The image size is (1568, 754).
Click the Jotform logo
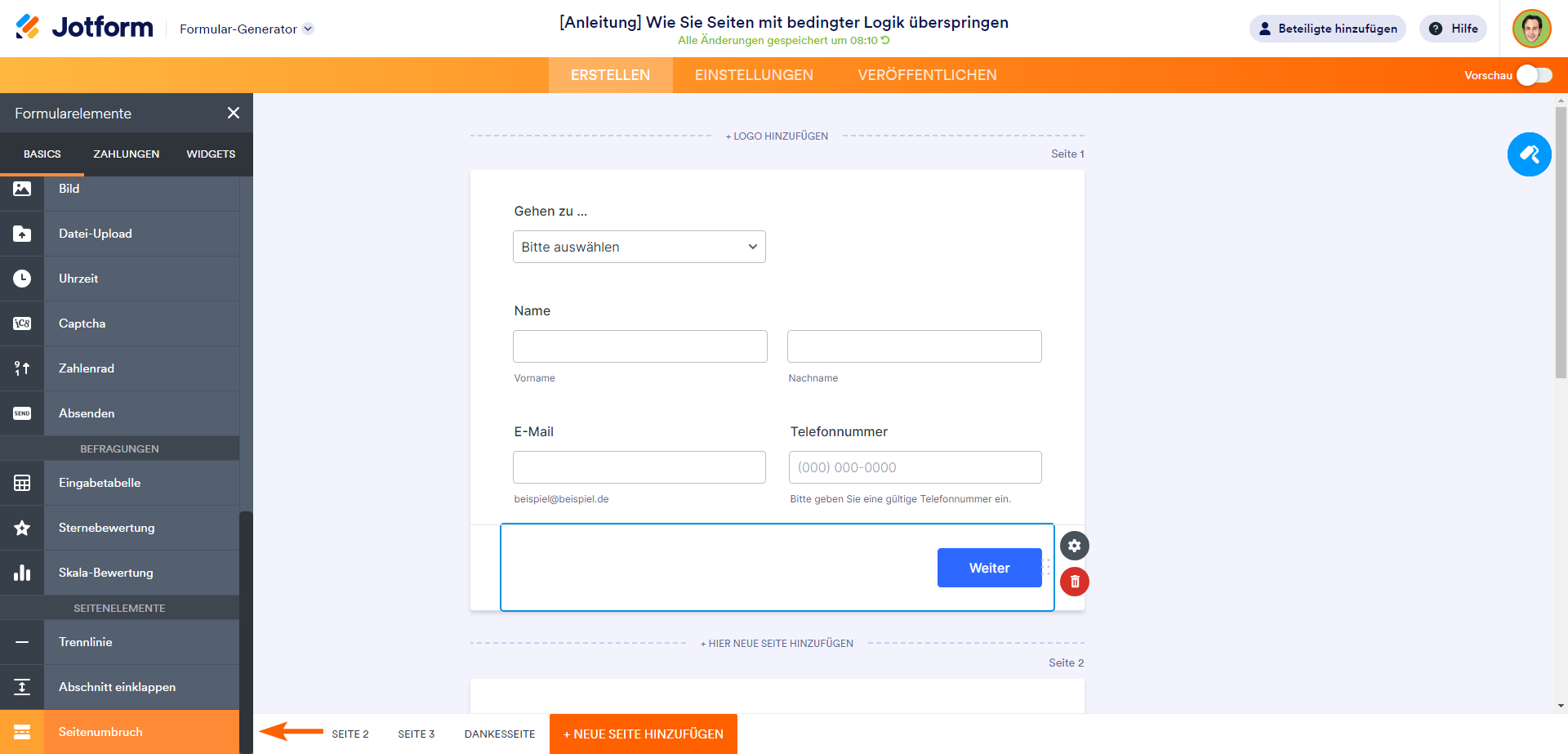tap(85, 28)
